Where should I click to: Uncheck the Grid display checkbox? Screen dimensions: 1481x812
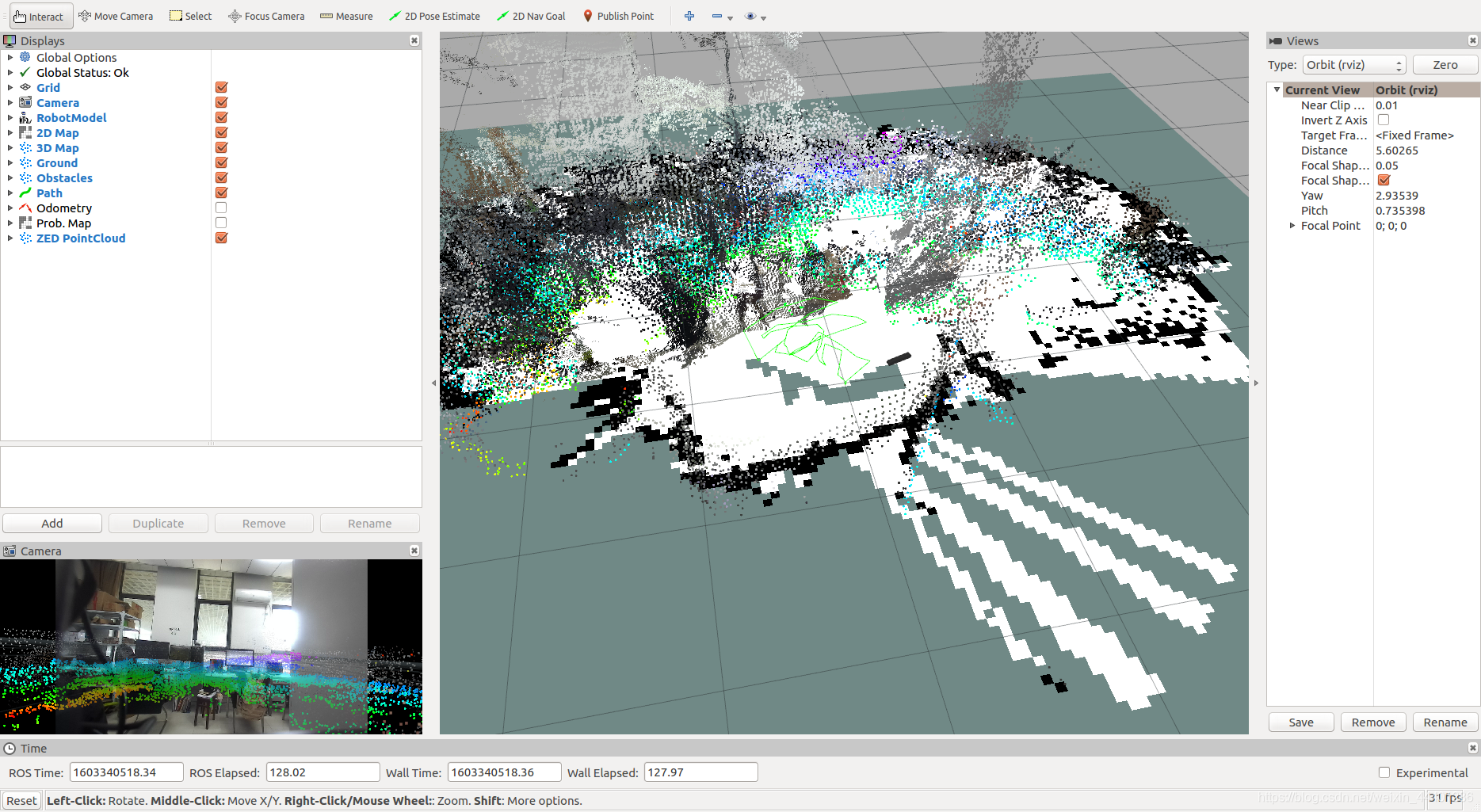[222, 87]
